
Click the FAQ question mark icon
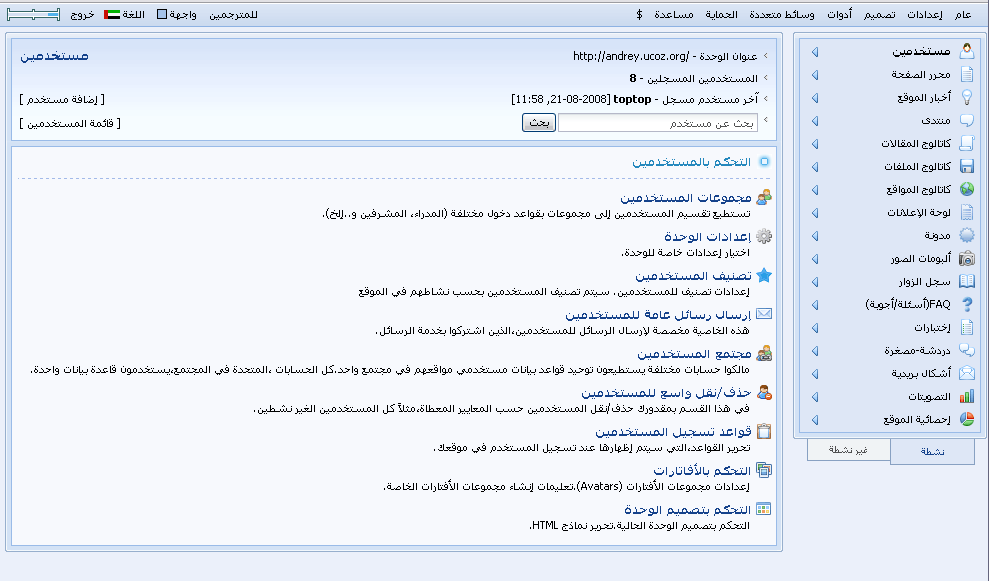click(966, 304)
